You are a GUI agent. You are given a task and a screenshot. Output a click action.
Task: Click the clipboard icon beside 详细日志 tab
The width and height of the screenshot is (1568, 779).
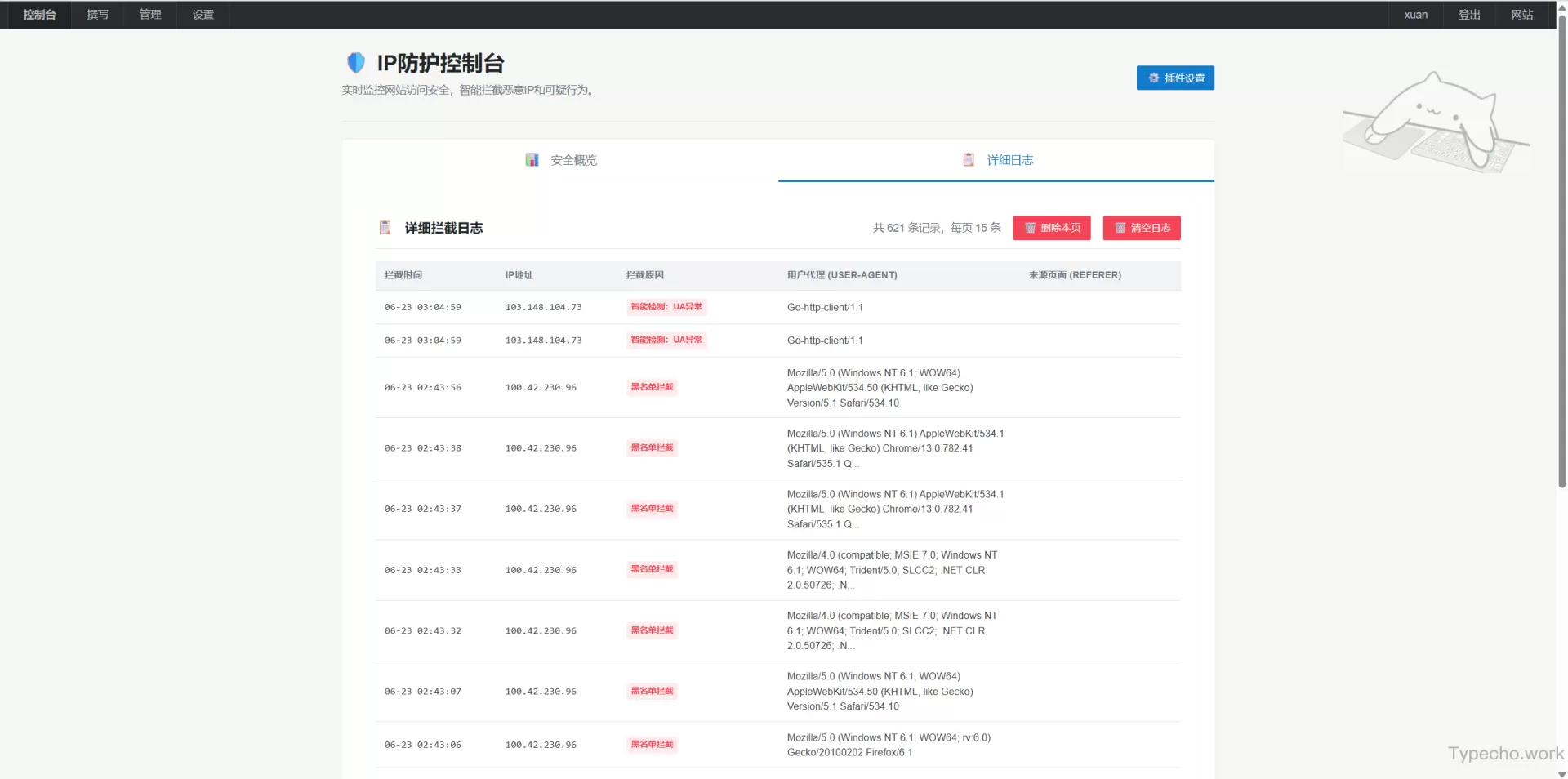coord(969,160)
